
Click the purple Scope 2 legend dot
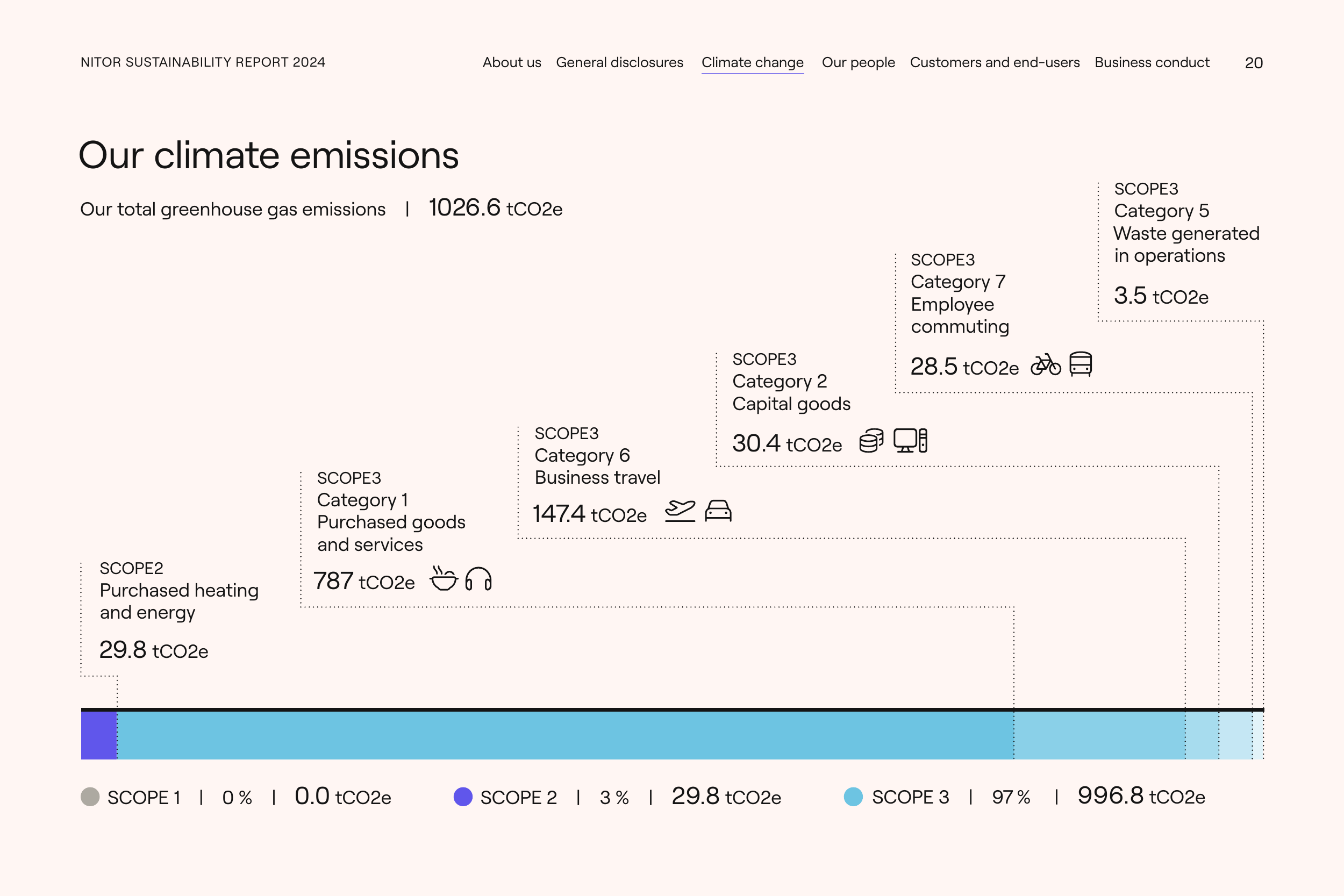point(463,797)
